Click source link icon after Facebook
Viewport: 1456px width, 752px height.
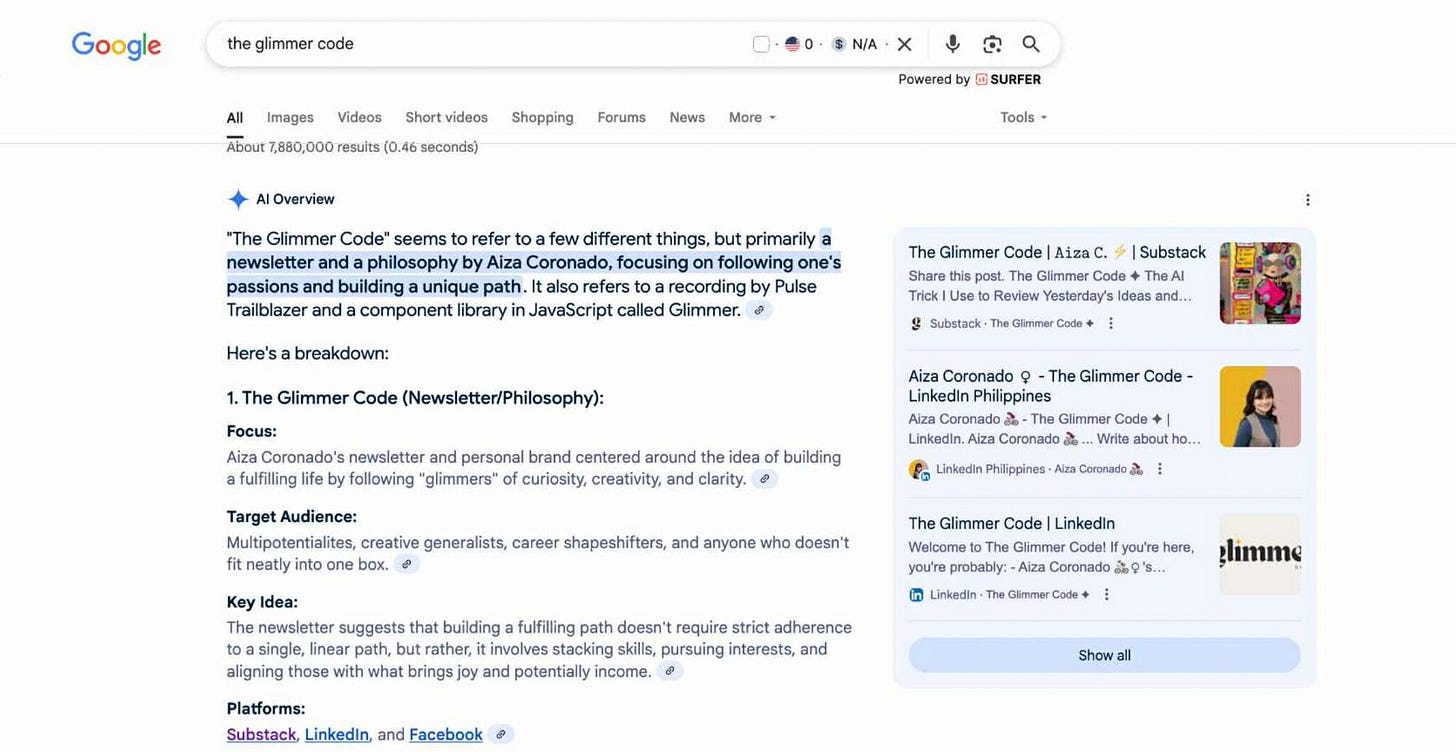click(502, 735)
